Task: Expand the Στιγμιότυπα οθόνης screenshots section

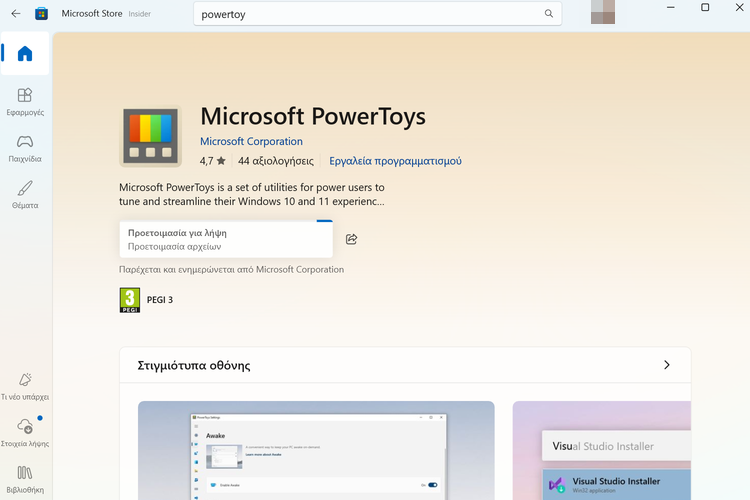Action: tap(667, 365)
